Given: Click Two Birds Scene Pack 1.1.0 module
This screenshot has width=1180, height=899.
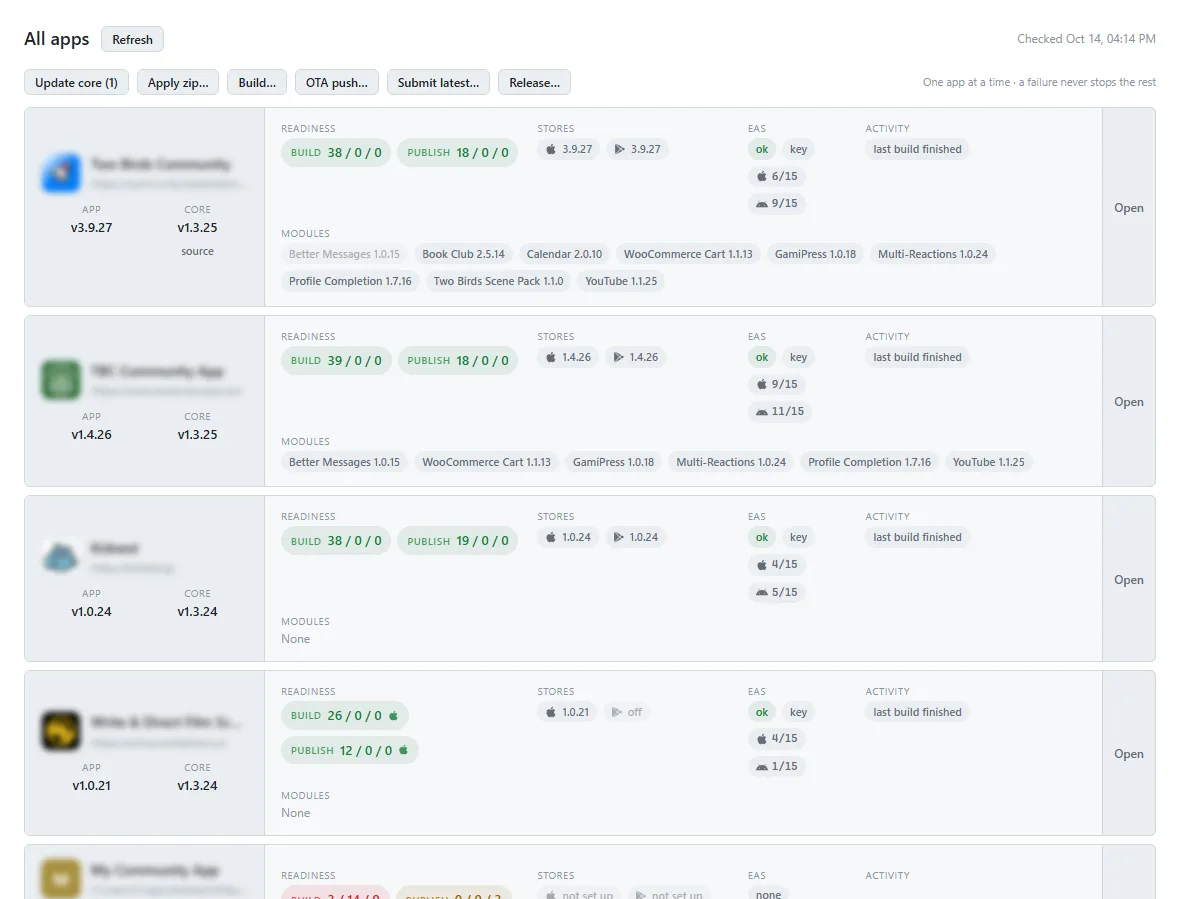Looking at the screenshot, I should tap(498, 281).
